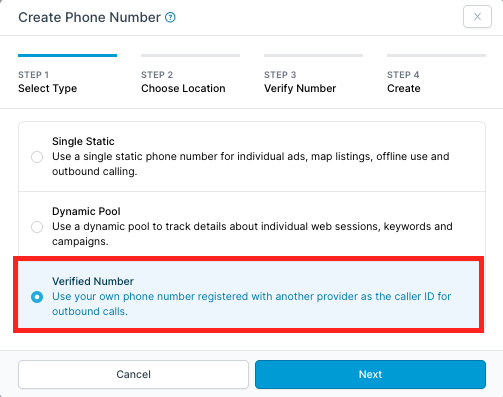Toggle the Verified Number radio button

37,297
